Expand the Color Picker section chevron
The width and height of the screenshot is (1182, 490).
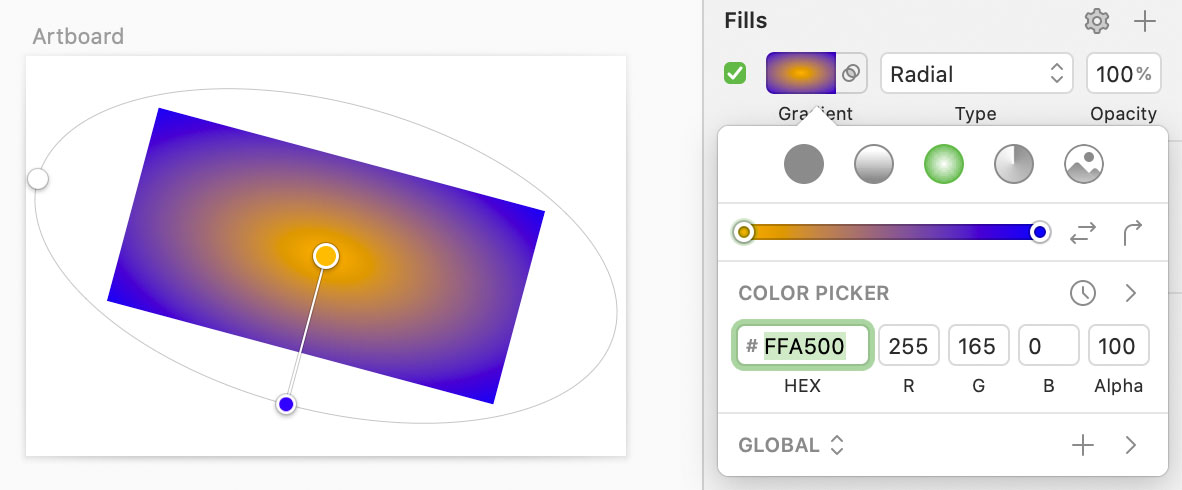pyautogui.click(x=1131, y=293)
